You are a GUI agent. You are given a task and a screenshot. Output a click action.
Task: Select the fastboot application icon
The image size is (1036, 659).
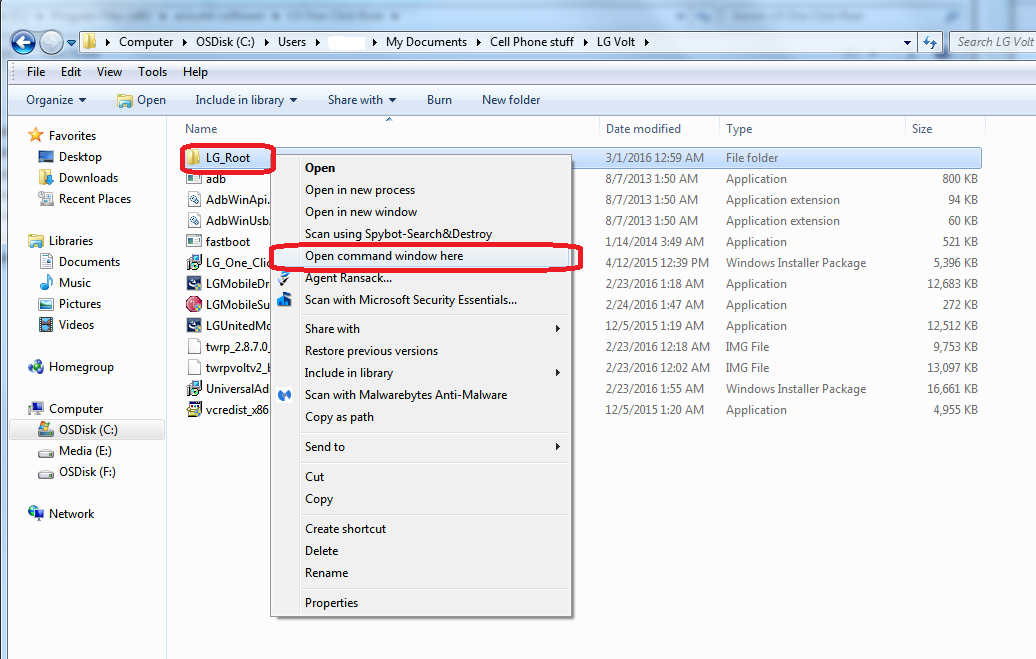click(x=194, y=241)
